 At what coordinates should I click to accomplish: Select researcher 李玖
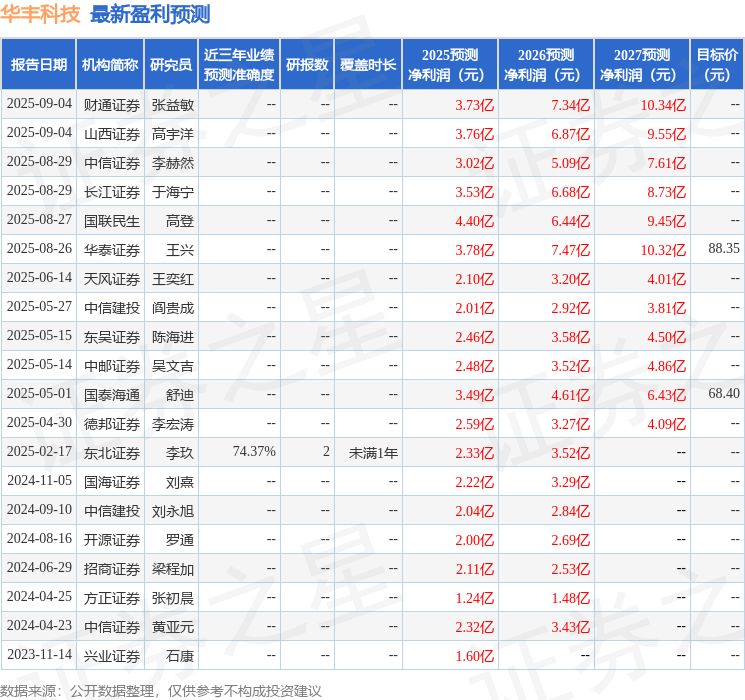coord(180,453)
